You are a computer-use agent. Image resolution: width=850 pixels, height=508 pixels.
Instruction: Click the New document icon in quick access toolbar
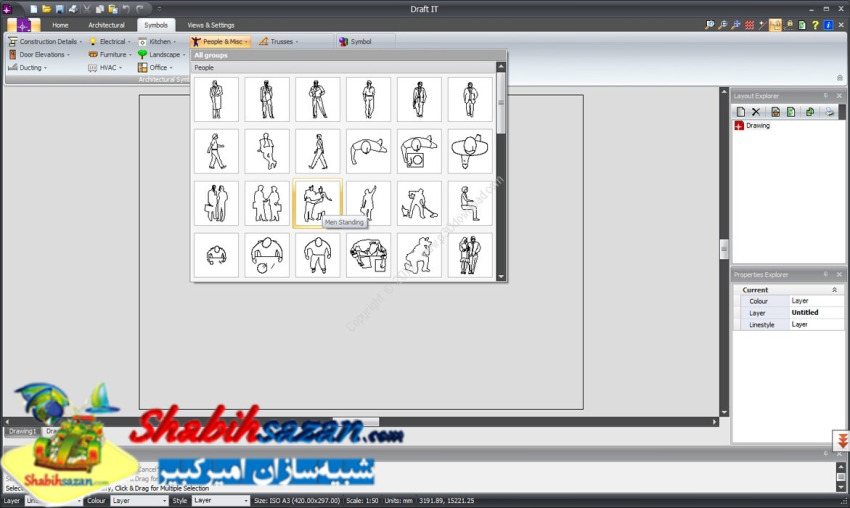pyautogui.click(x=34, y=9)
